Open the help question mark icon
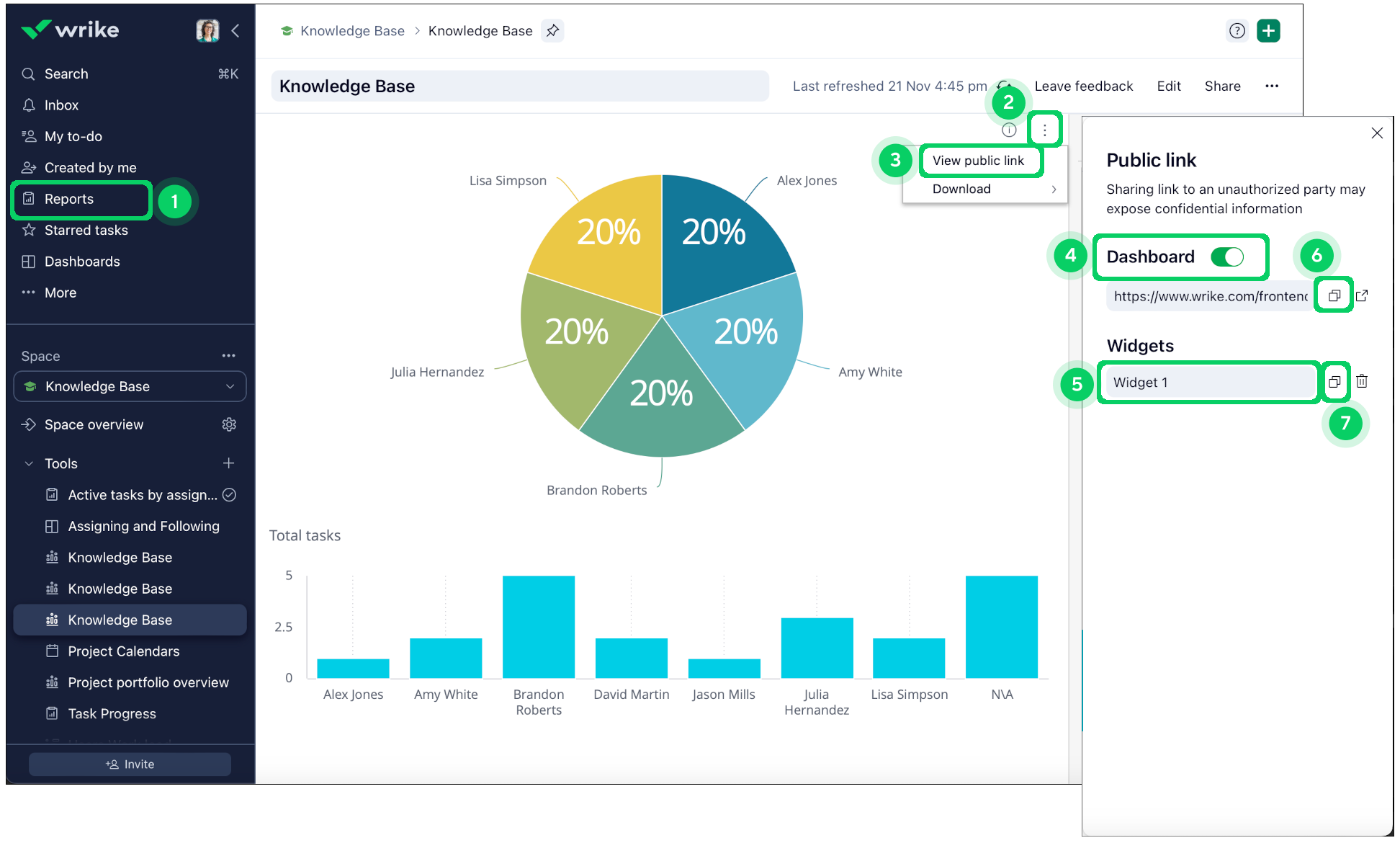 pyautogui.click(x=1237, y=31)
